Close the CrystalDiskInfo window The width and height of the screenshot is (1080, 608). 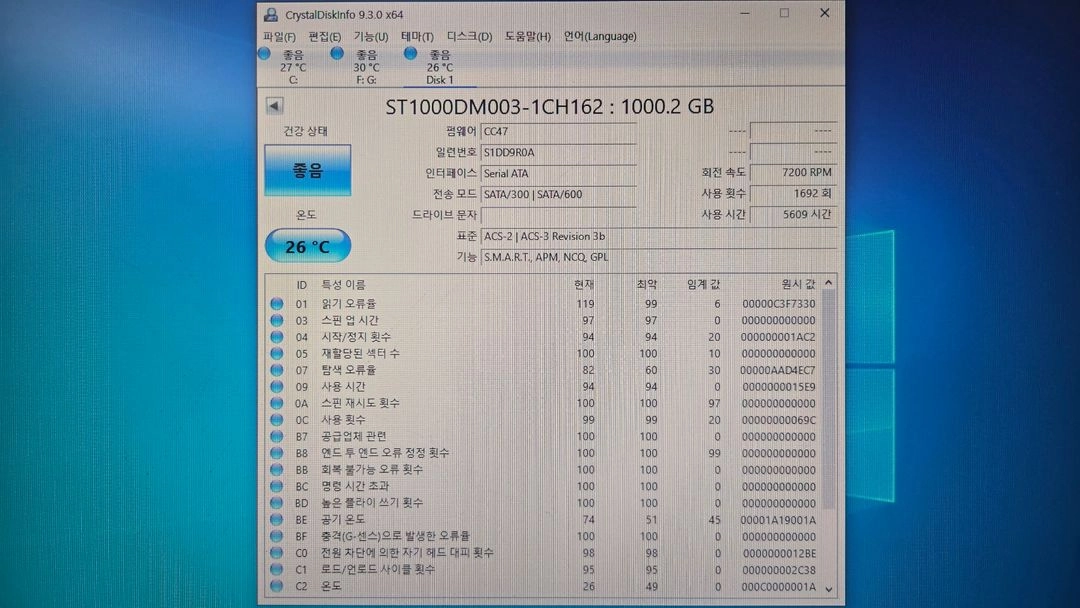click(x=824, y=13)
